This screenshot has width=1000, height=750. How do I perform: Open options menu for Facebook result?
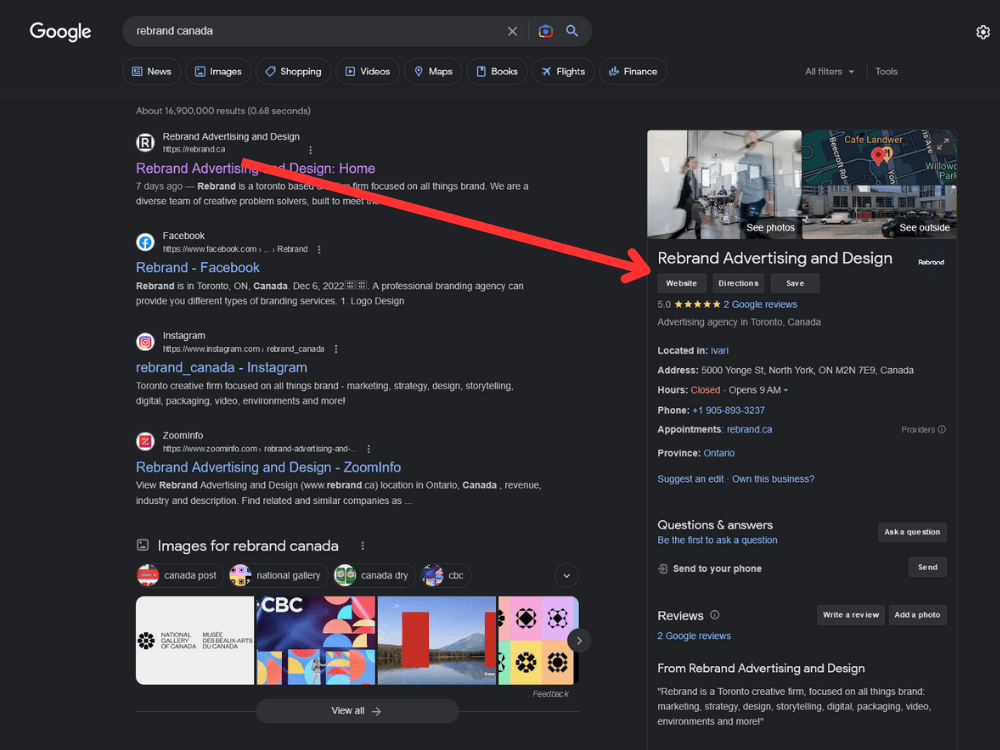tap(319, 249)
